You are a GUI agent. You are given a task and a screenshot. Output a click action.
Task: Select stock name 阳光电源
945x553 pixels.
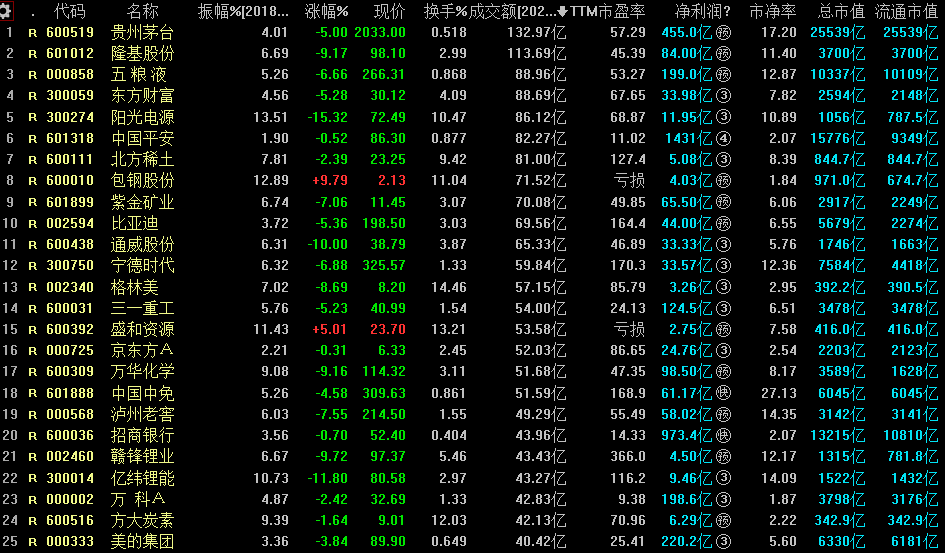[143, 117]
